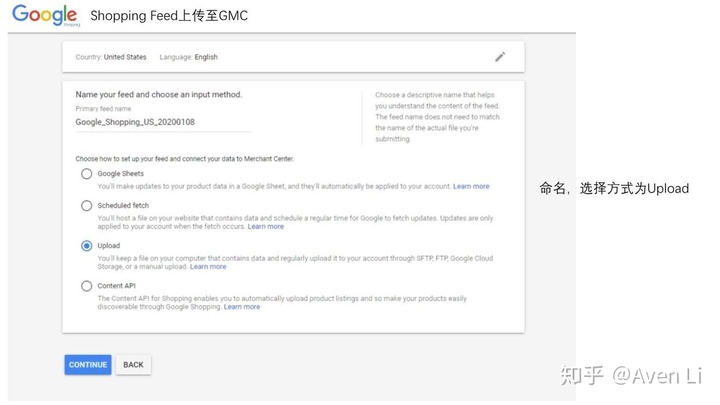Click the Scheduled fetch option label
The height and width of the screenshot is (405, 720).
click(x=123, y=205)
